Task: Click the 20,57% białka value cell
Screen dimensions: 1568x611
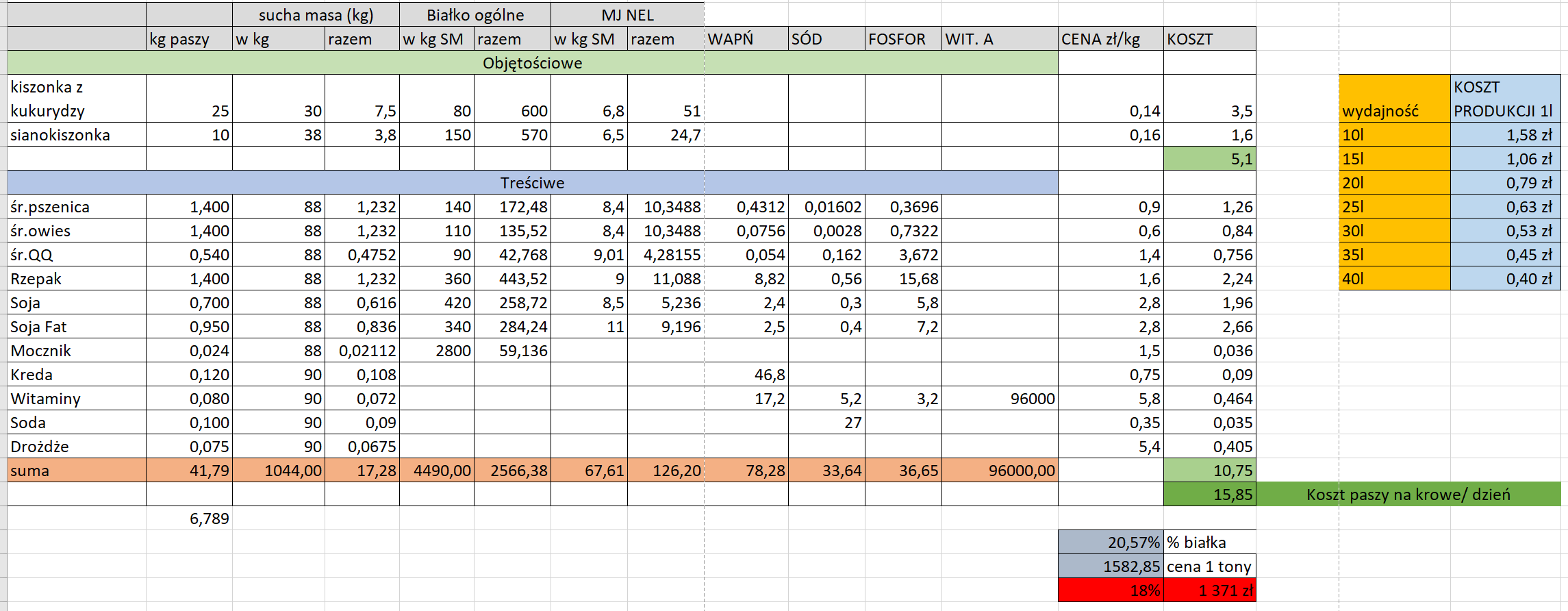Action: [1110, 543]
